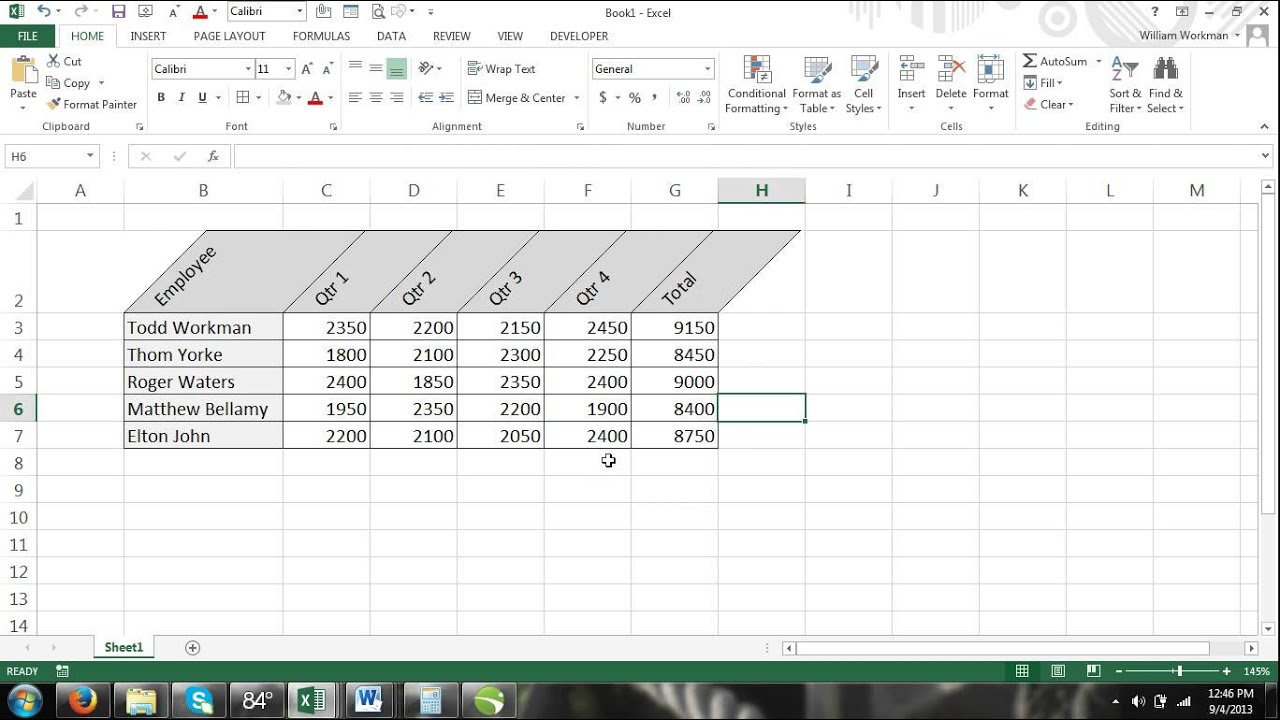Open the FORMULAS ribbon tab
The image size is (1280, 720).
tap(321, 36)
